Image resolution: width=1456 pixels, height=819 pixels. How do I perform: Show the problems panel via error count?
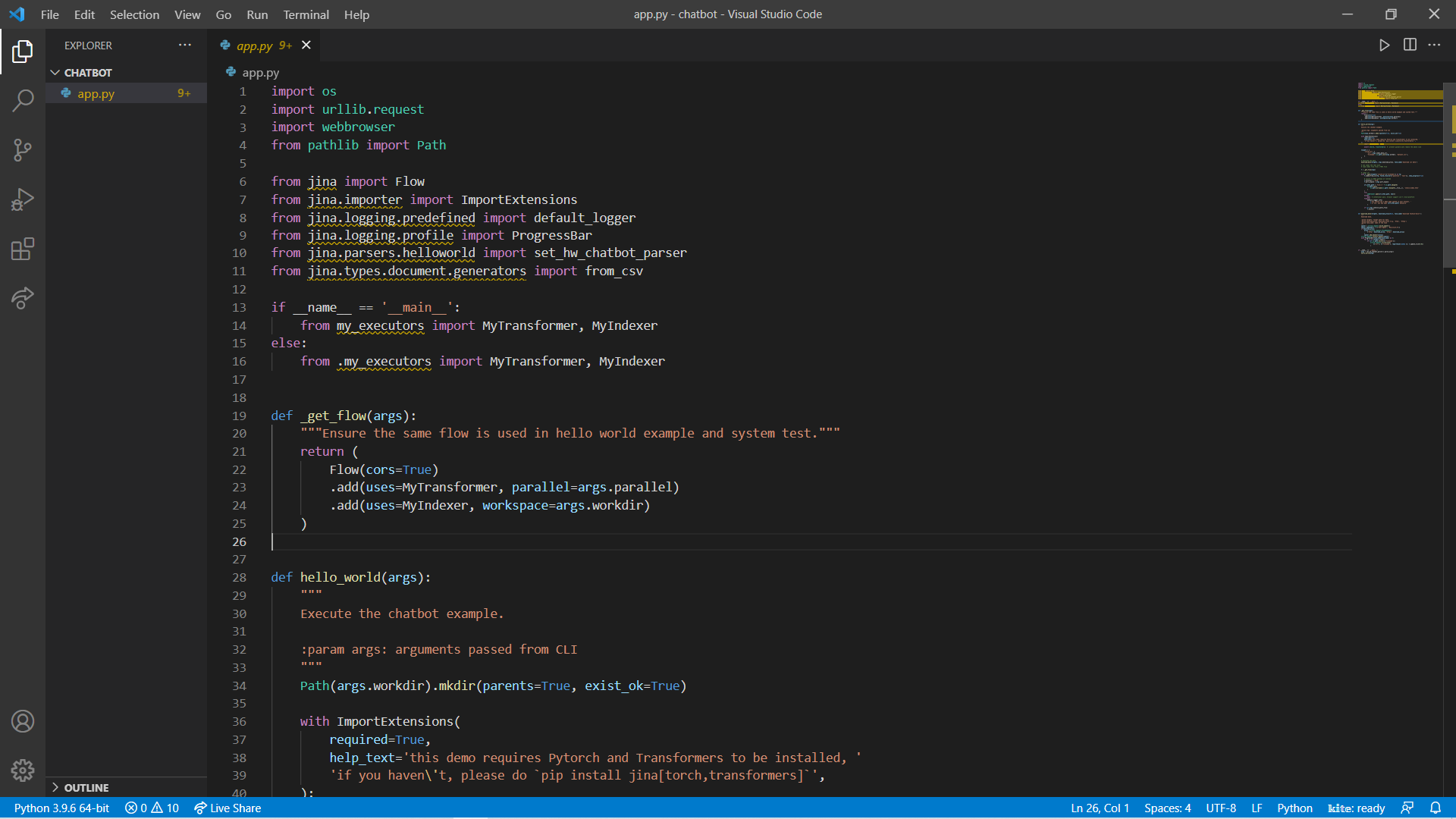(x=151, y=808)
